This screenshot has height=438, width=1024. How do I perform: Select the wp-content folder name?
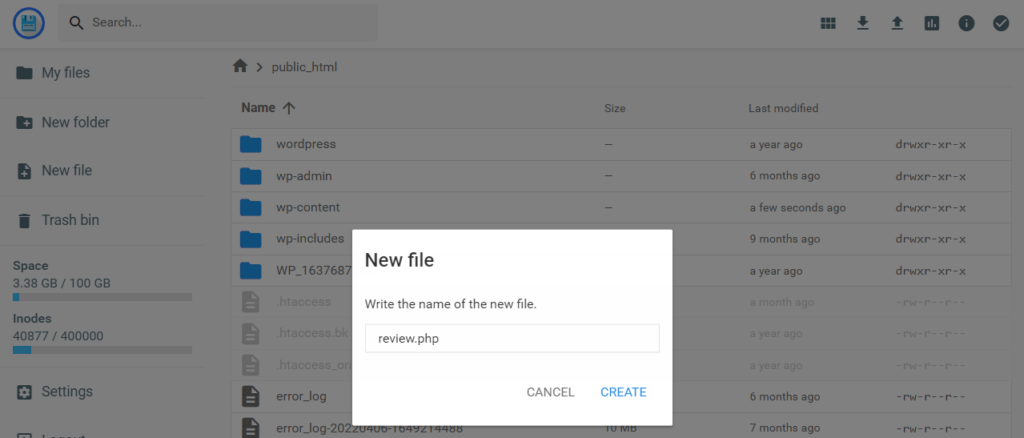(308, 208)
